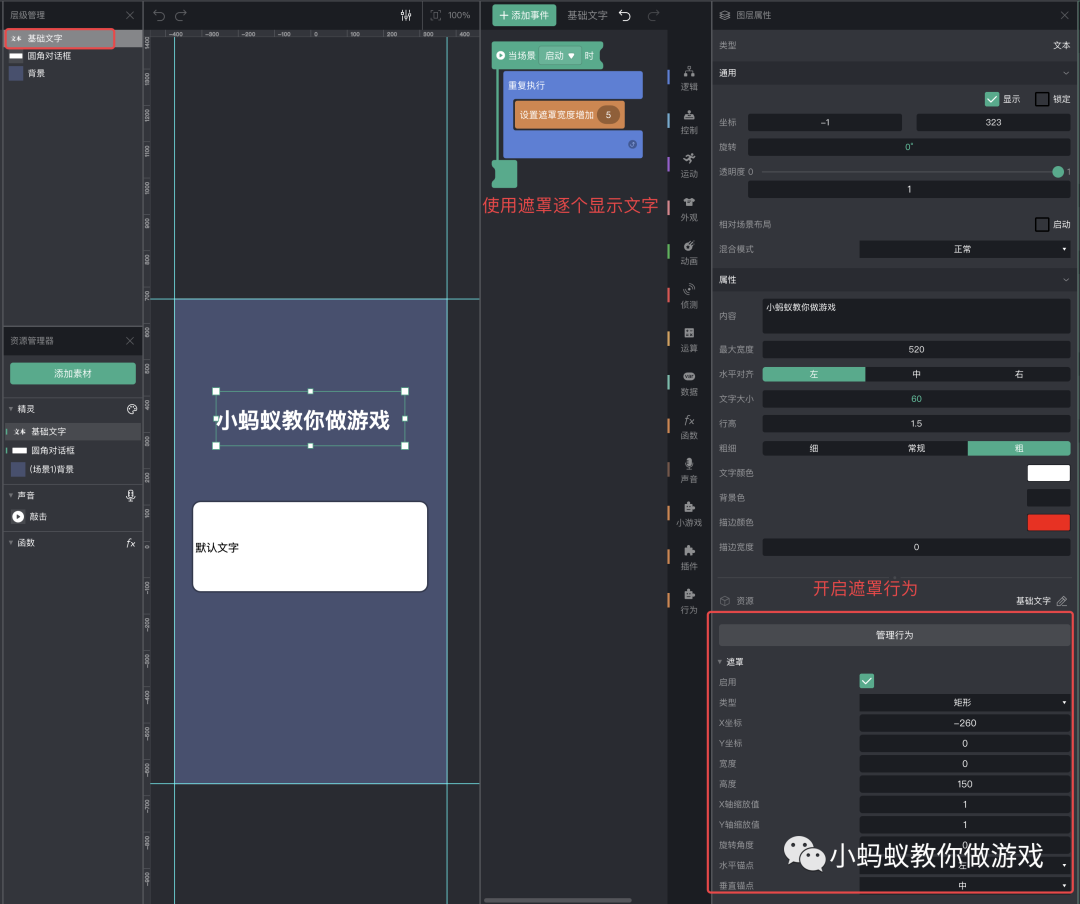Open the 函数 block category
Screen dimensions: 1080x904
(x=689, y=427)
